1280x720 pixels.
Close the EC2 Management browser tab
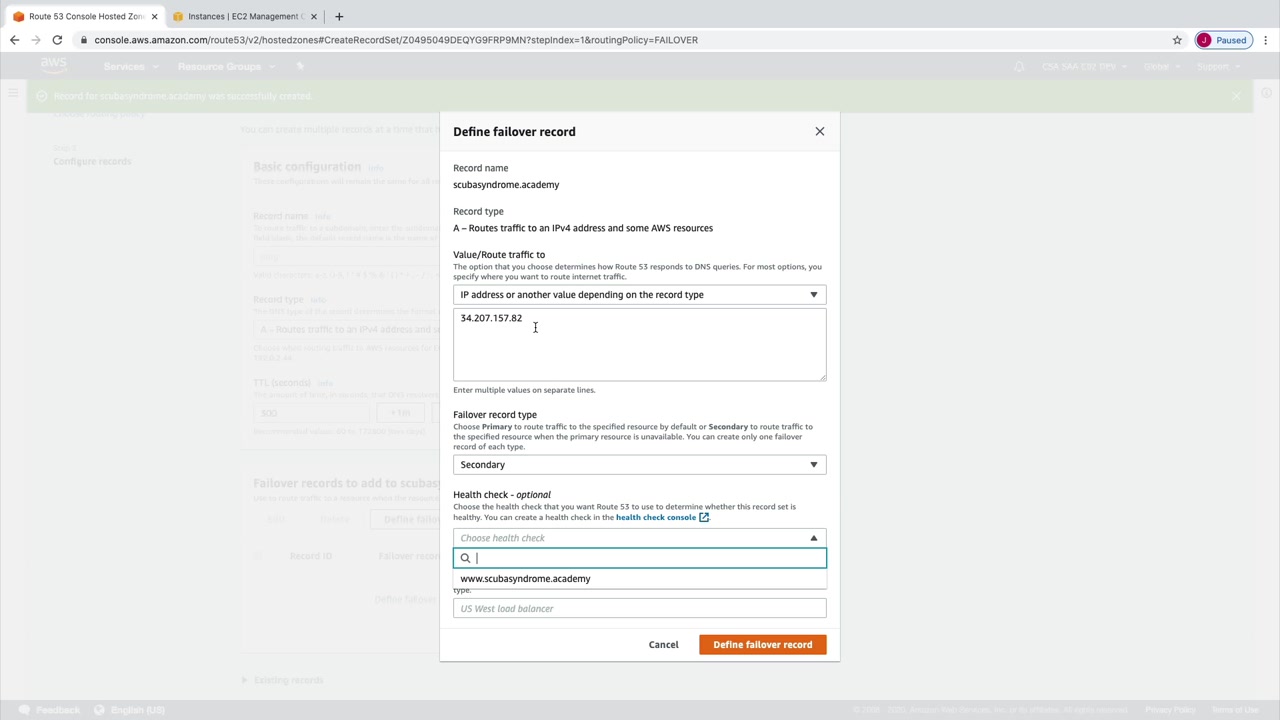pos(314,16)
